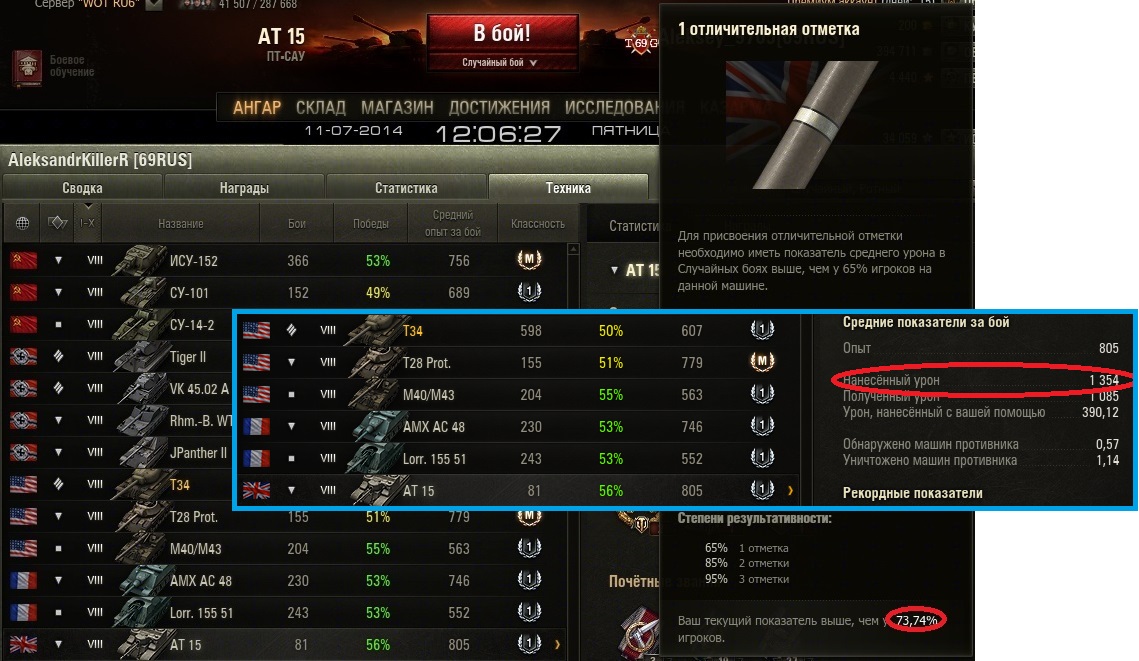The width and height of the screenshot is (1139, 661).
Task: Expand the AT 15 row arrow chevron
Action: (x=557, y=644)
